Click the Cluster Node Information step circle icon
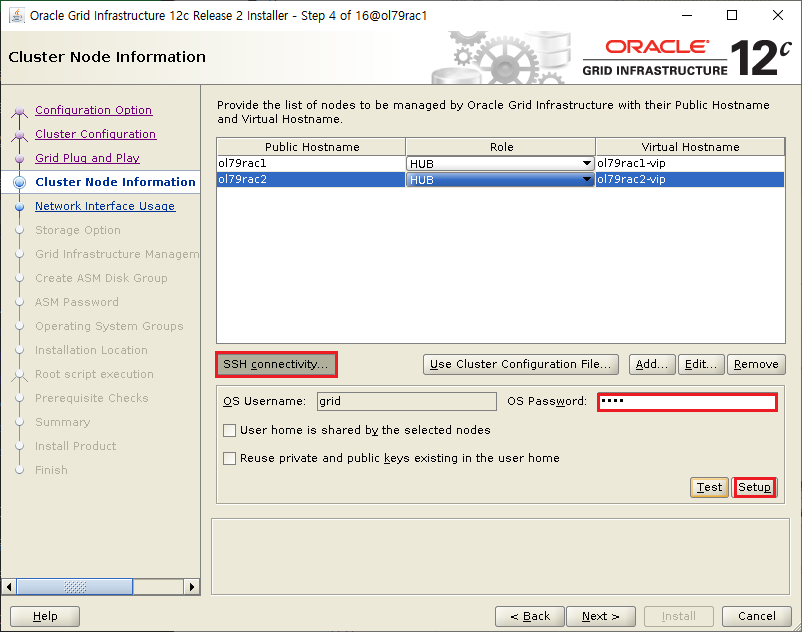802x632 pixels. [x=19, y=182]
